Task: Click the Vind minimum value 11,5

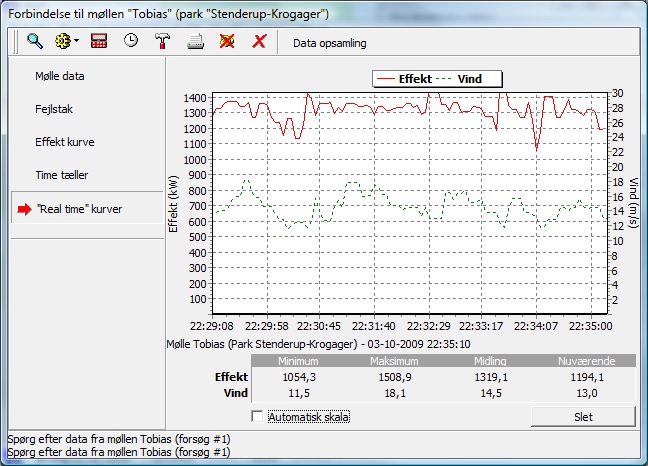Action: (x=299, y=393)
